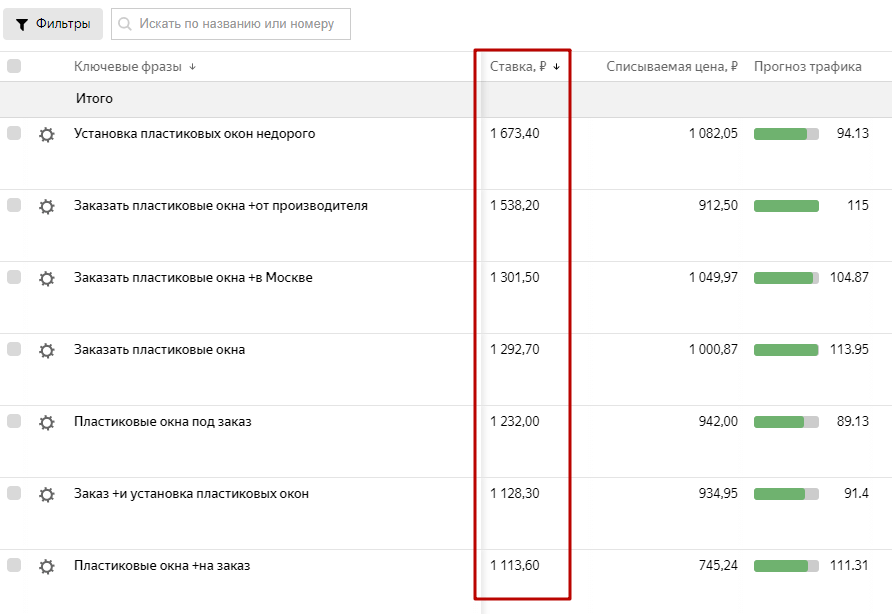The height and width of the screenshot is (614, 892).
Task: Click the bid value 1 113,60
Action: tap(515, 565)
